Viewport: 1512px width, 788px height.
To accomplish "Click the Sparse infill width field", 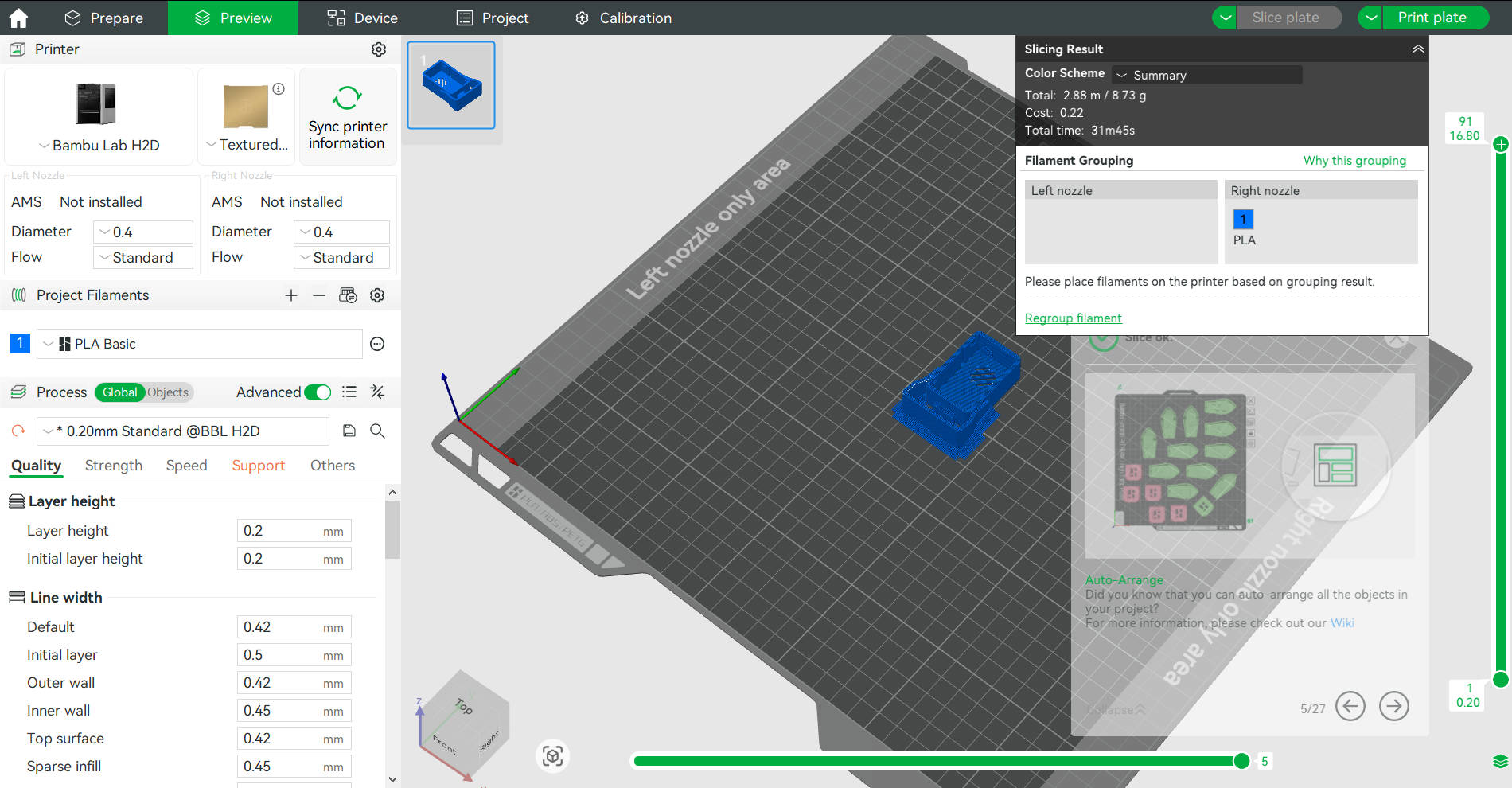I will (294, 767).
